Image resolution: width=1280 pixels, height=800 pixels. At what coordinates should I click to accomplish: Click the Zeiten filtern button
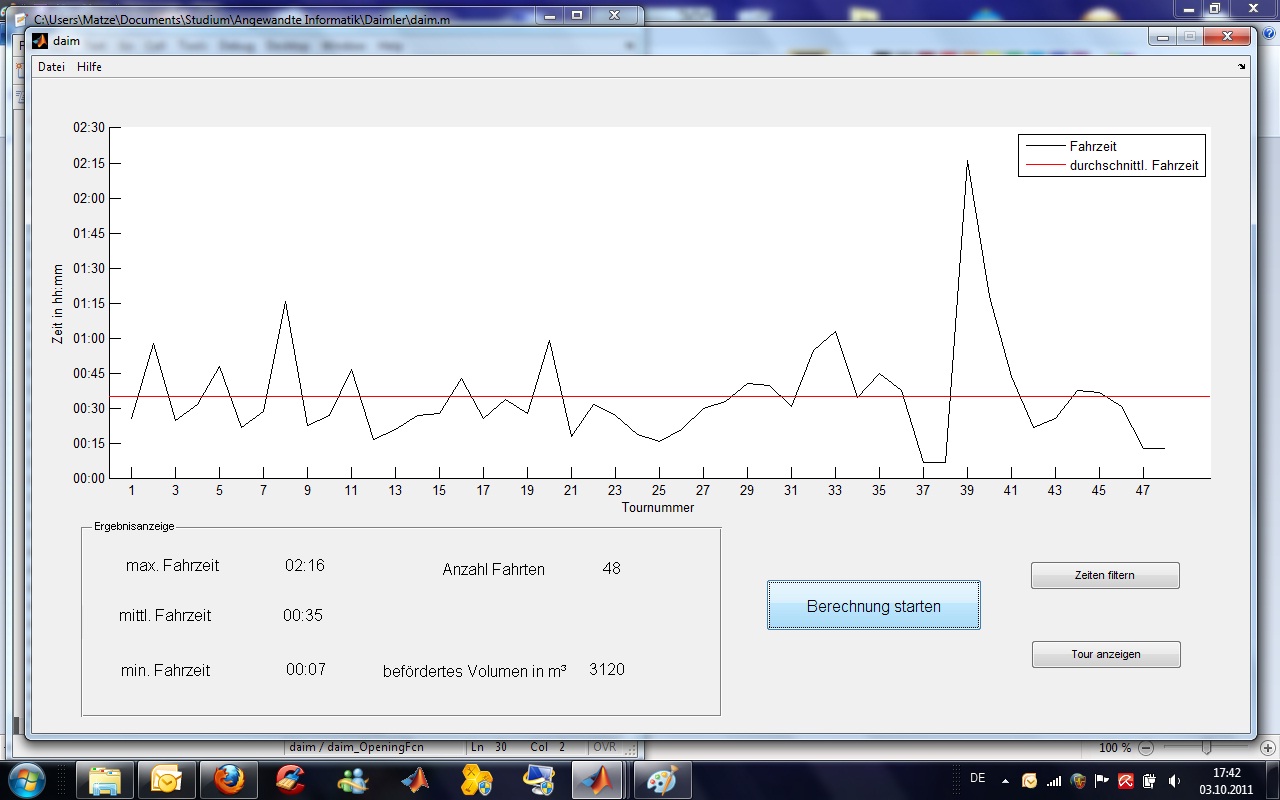coord(1105,576)
